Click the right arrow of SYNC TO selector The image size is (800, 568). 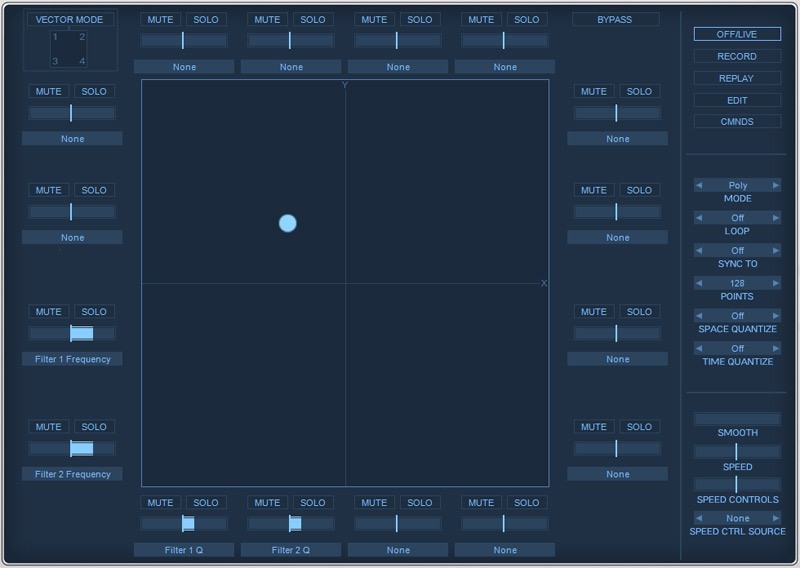click(776, 250)
